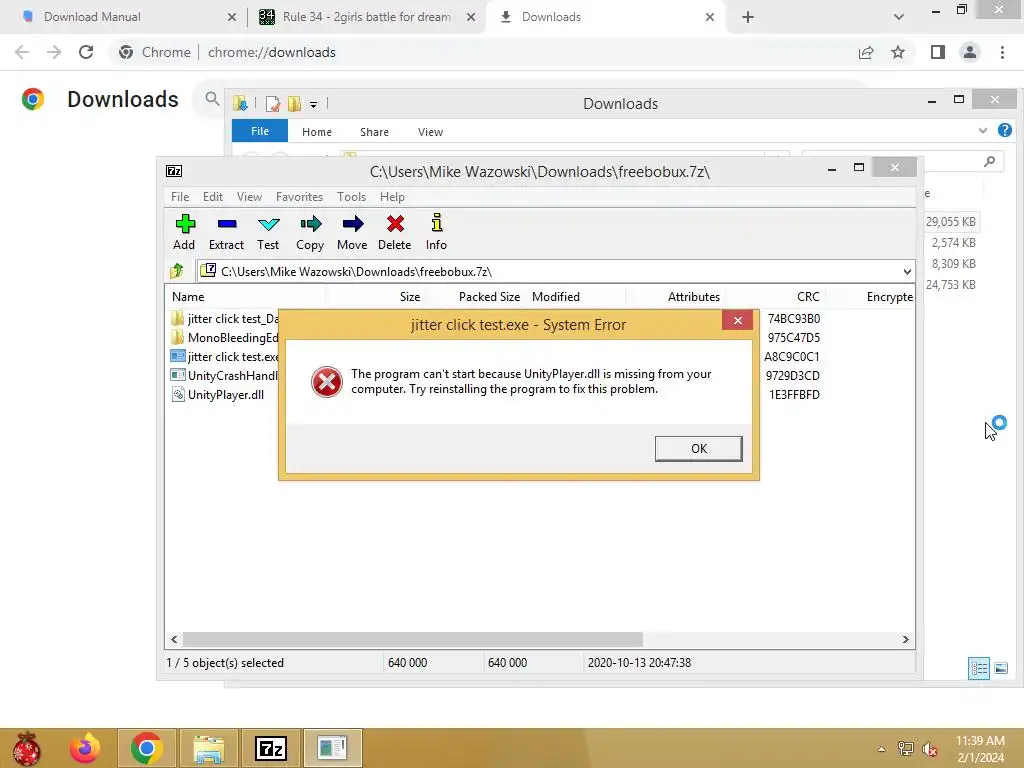Open the 7-Zip Help menu
The width and height of the screenshot is (1024, 768).
[x=392, y=197]
